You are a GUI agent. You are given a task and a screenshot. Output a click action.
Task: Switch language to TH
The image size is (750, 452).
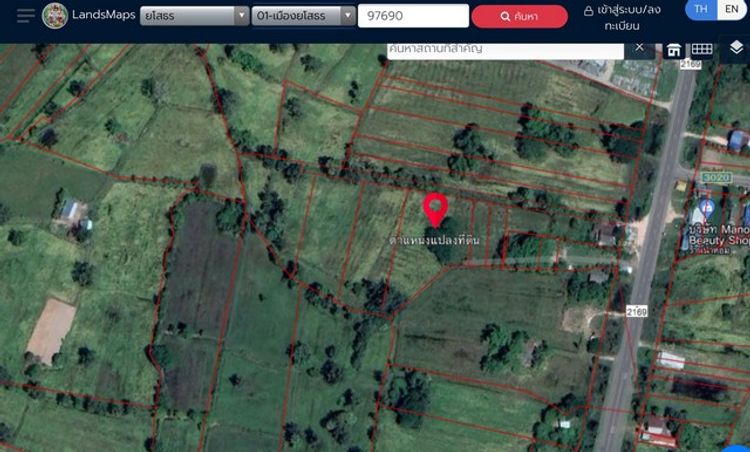point(701,9)
